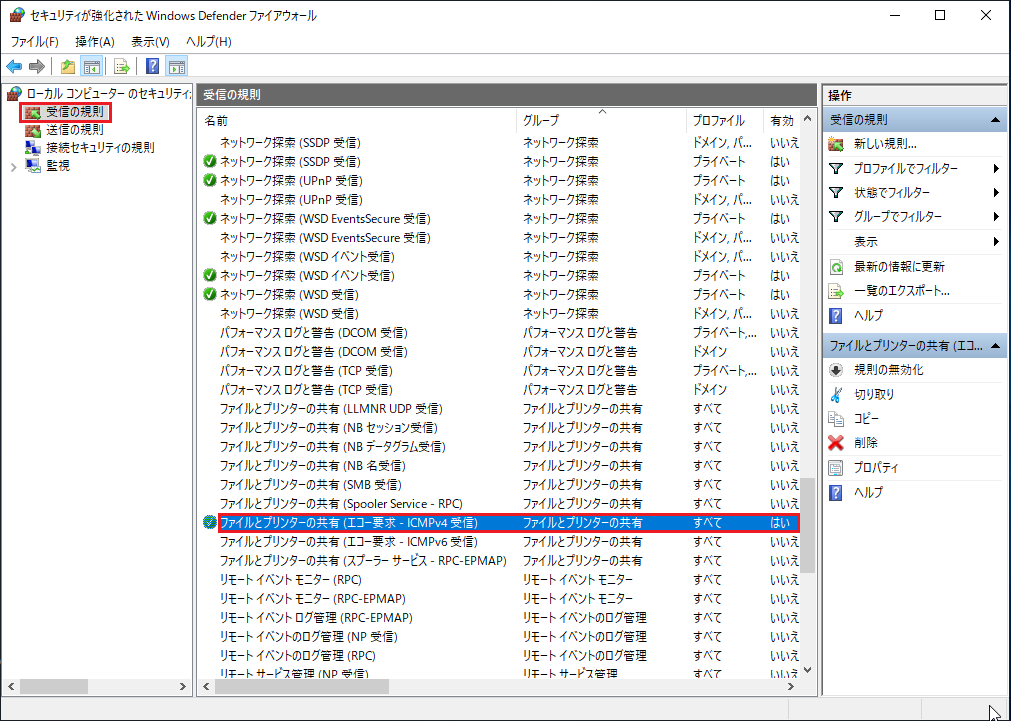Select 送信の規則 in the tree
The height and width of the screenshot is (721, 1011).
coord(74,130)
